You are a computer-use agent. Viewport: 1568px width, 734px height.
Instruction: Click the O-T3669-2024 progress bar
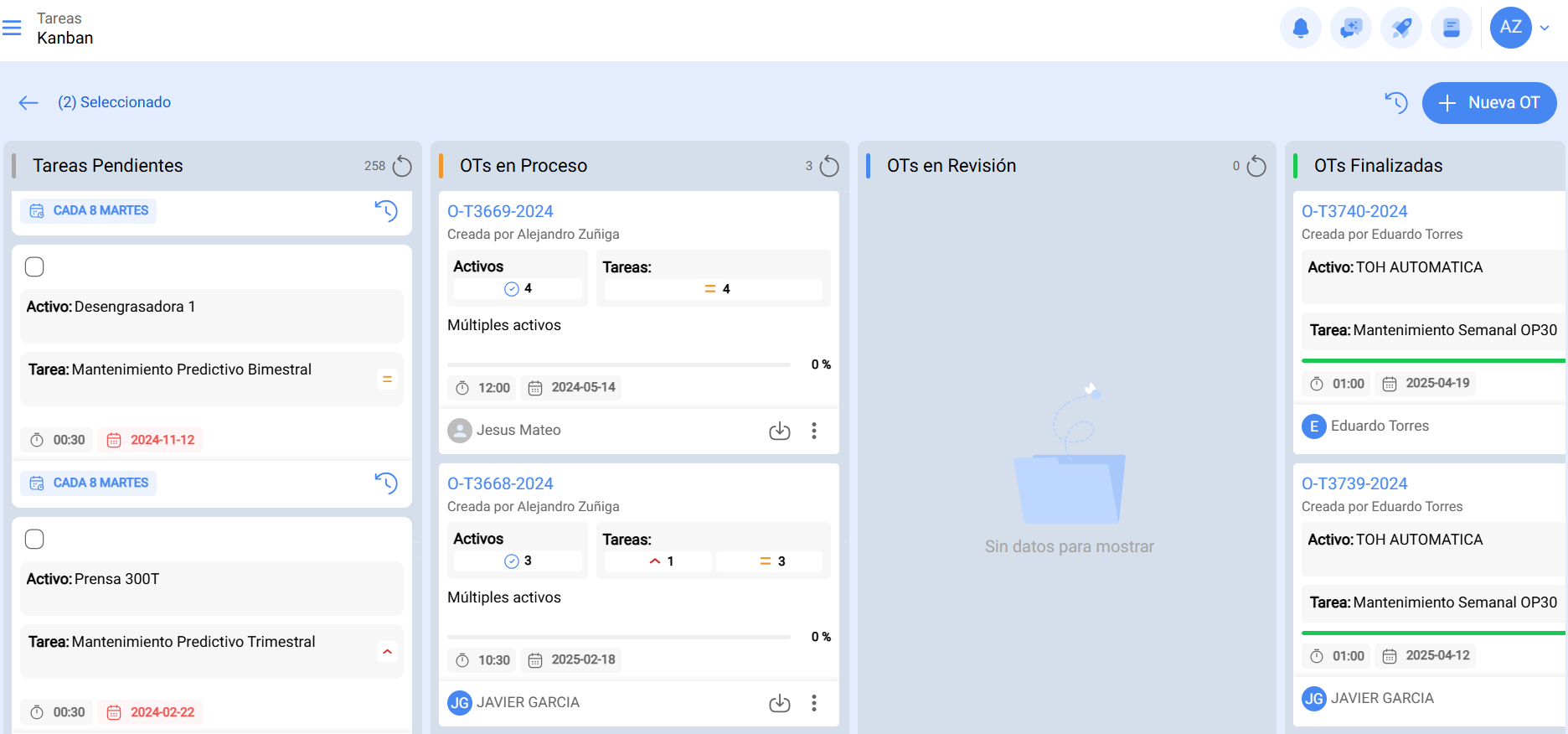(618, 365)
